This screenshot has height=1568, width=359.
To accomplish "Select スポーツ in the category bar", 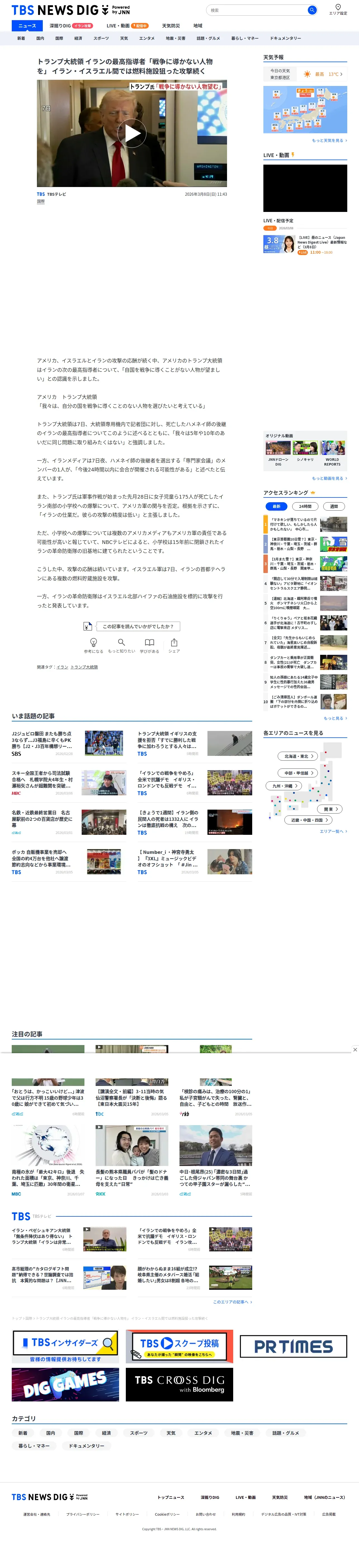I will [x=101, y=38].
